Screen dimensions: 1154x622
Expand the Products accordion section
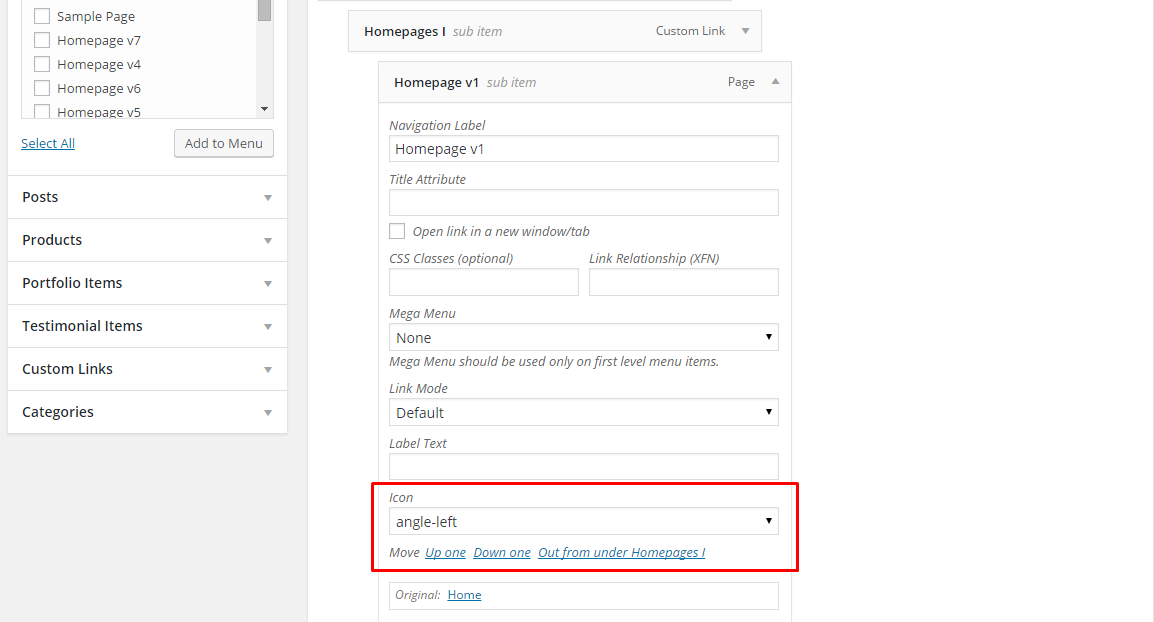click(267, 241)
